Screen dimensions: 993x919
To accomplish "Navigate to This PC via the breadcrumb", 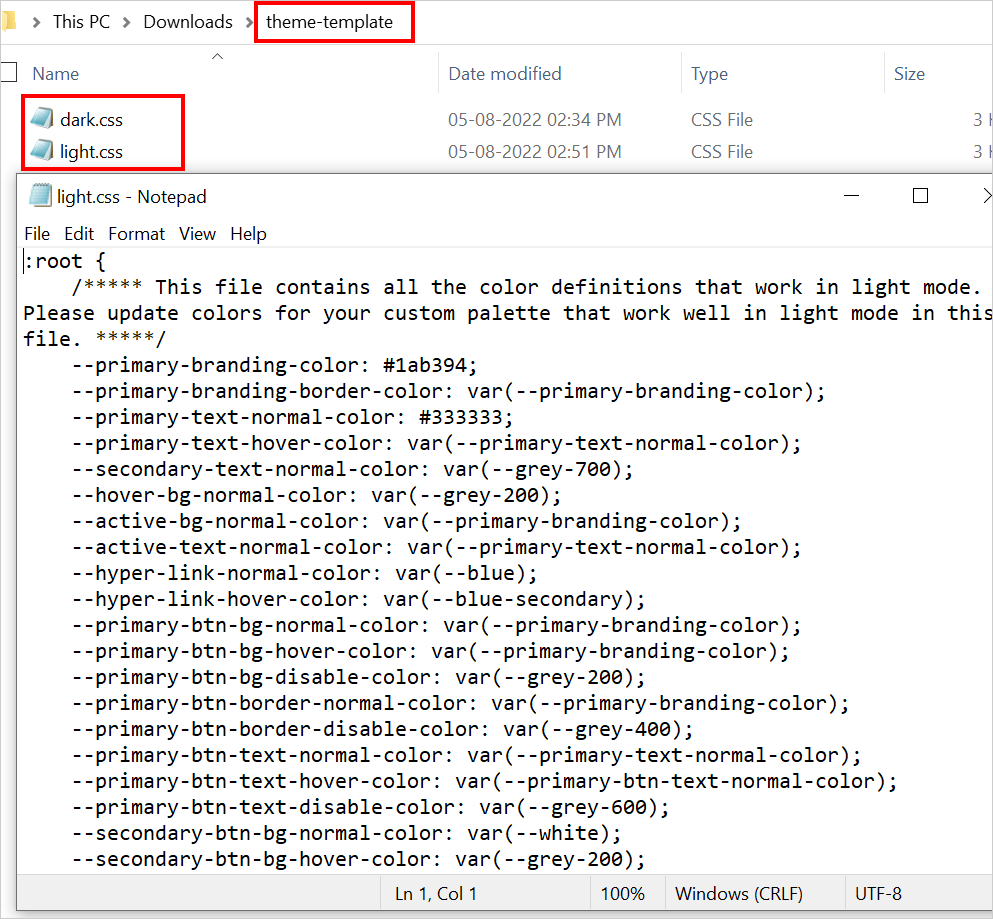I will coord(81,20).
